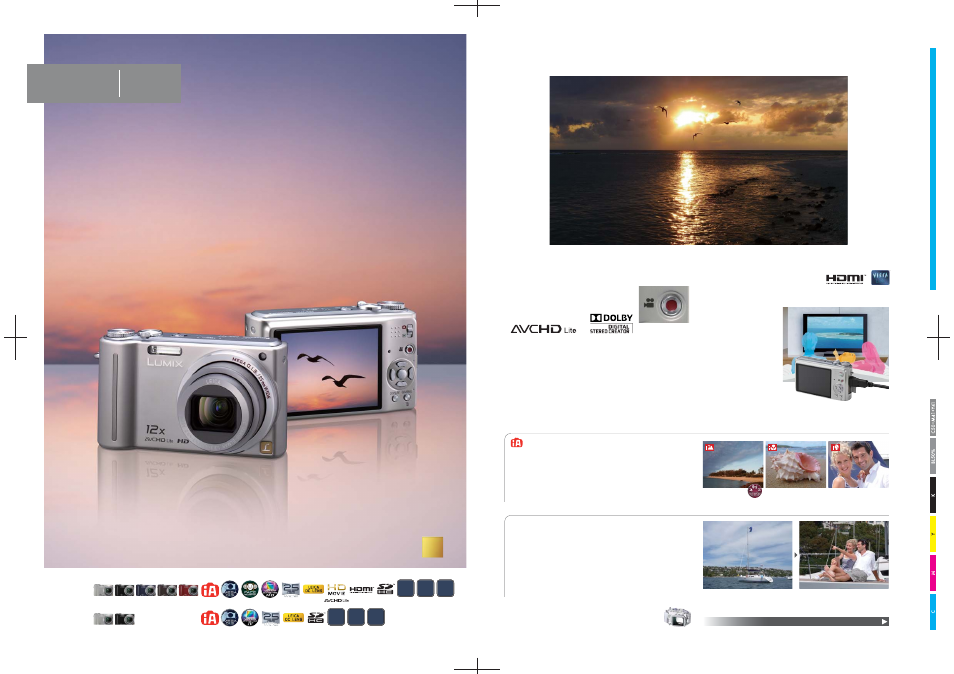Click the brown camera color icon in top row
Image resolution: width=954 pixels, height=674 pixels.
pyautogui.click(x=167, y=589)
